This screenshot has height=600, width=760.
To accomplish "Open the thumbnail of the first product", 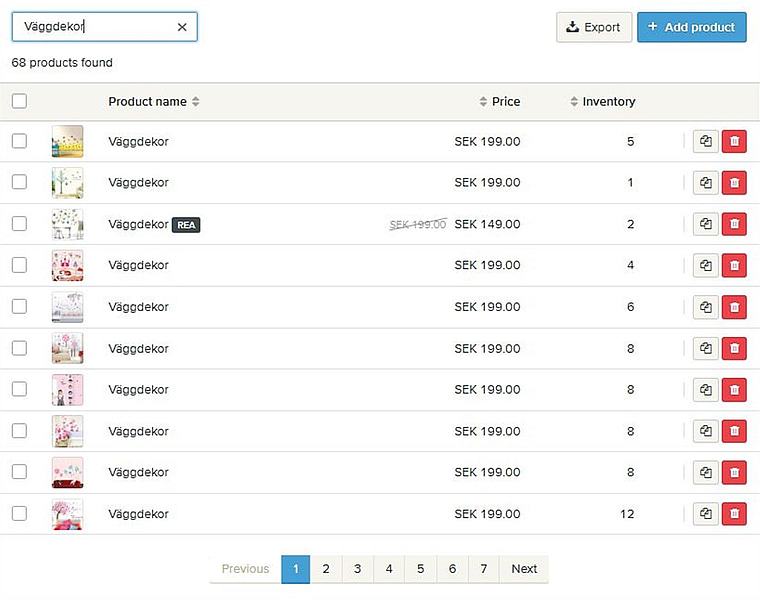I will point(67,142).
